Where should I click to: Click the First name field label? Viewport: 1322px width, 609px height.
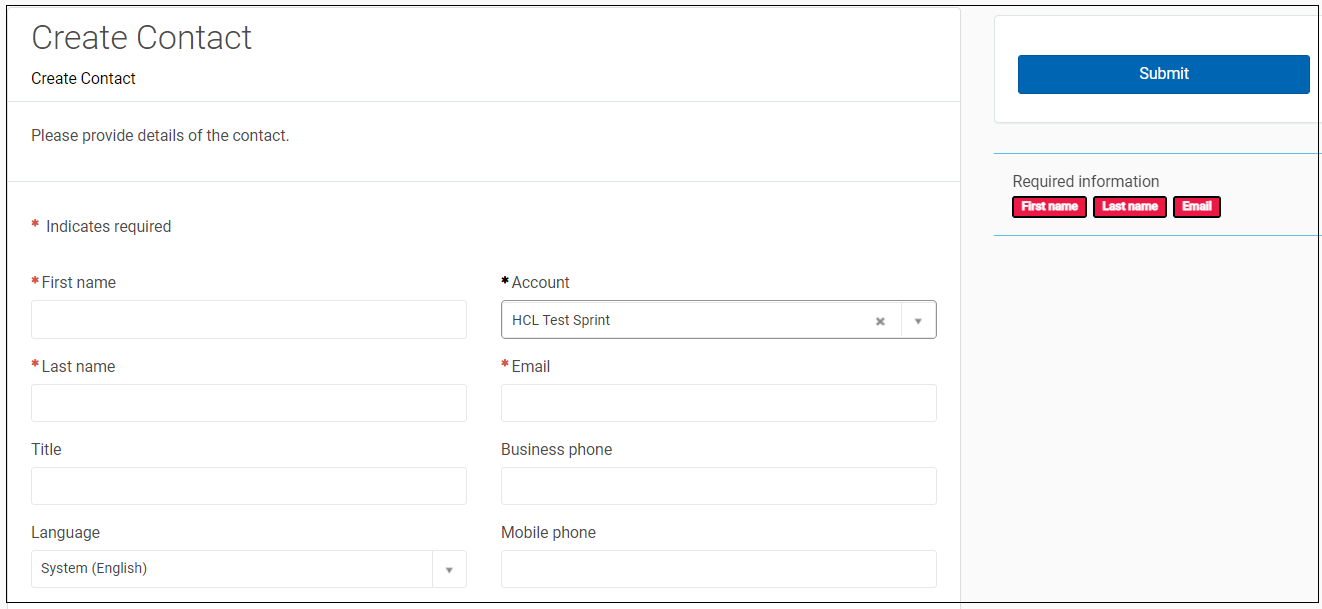tap(78, 283)
